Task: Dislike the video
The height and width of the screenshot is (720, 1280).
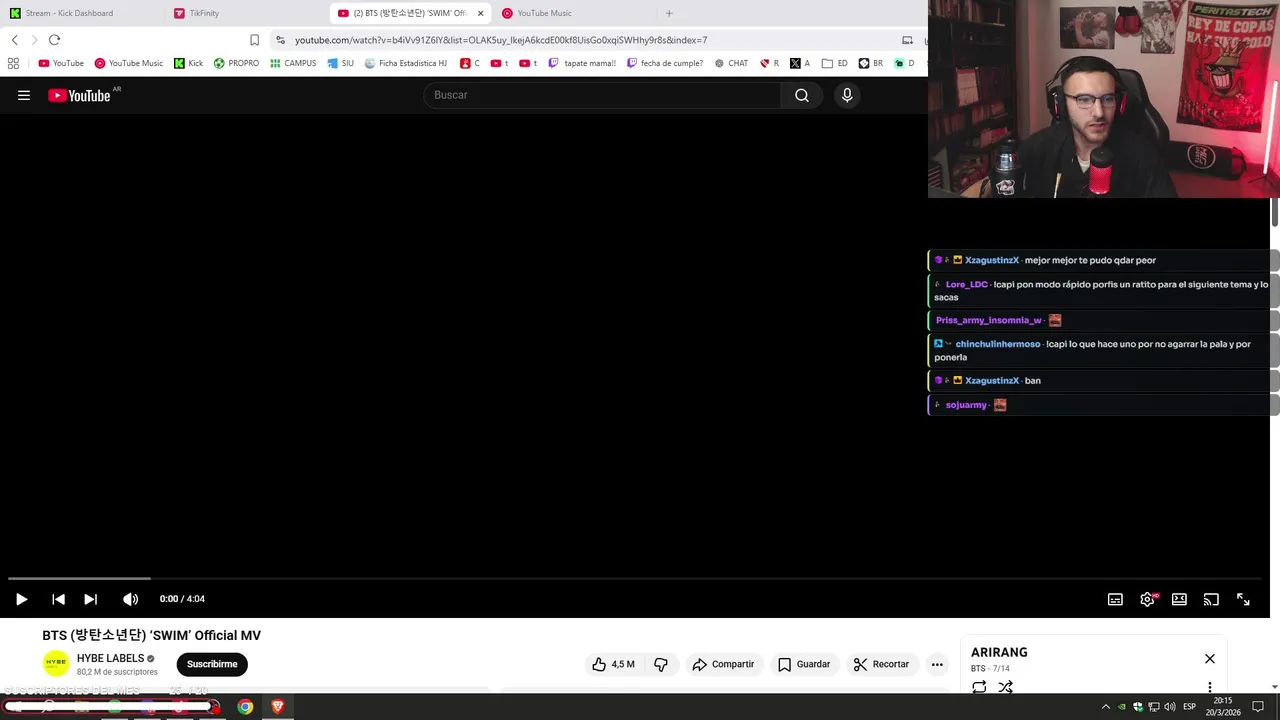Action: pyautogui.click(x=661, y=664)
